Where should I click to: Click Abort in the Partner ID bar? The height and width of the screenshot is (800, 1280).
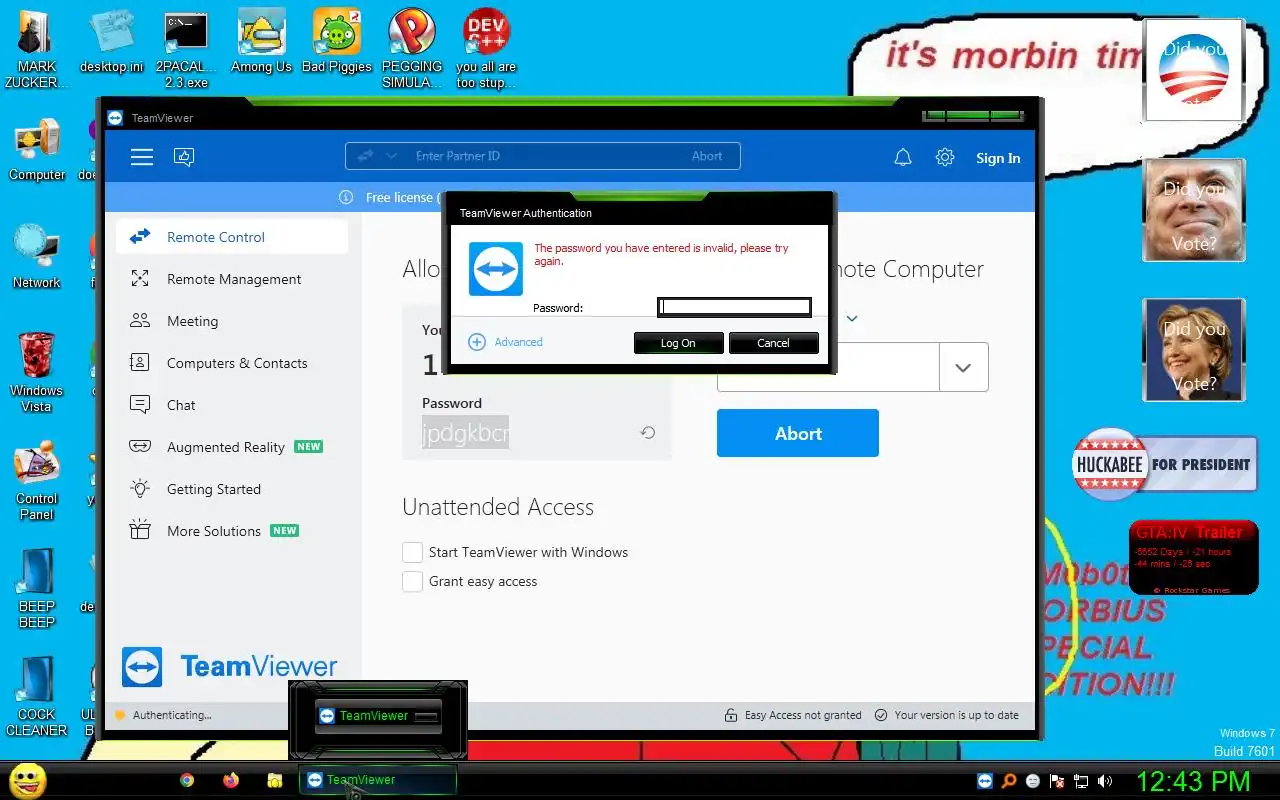tap(707, 156)
